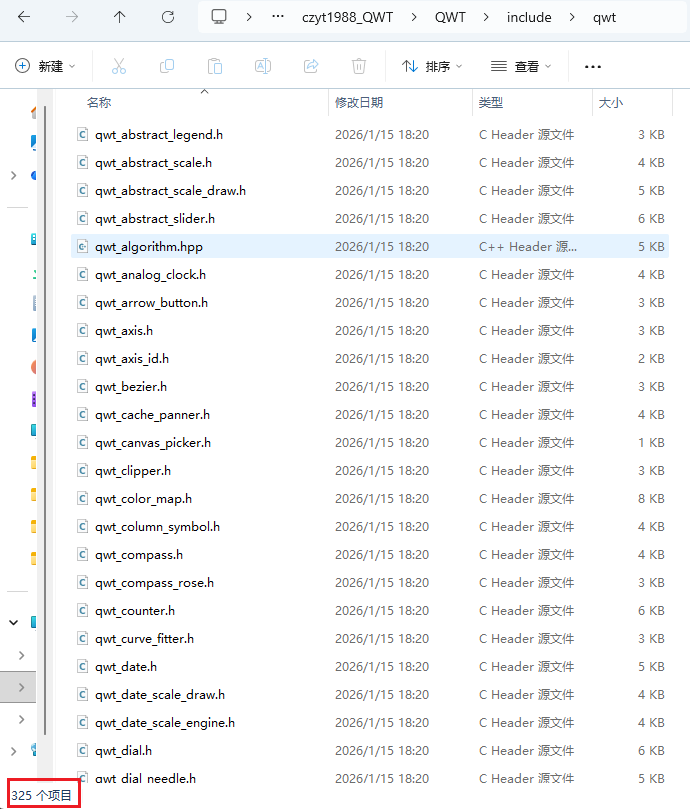Open the 查看 (View) dropdown
The image size is (690, 809).
click(x=521, y=66)
